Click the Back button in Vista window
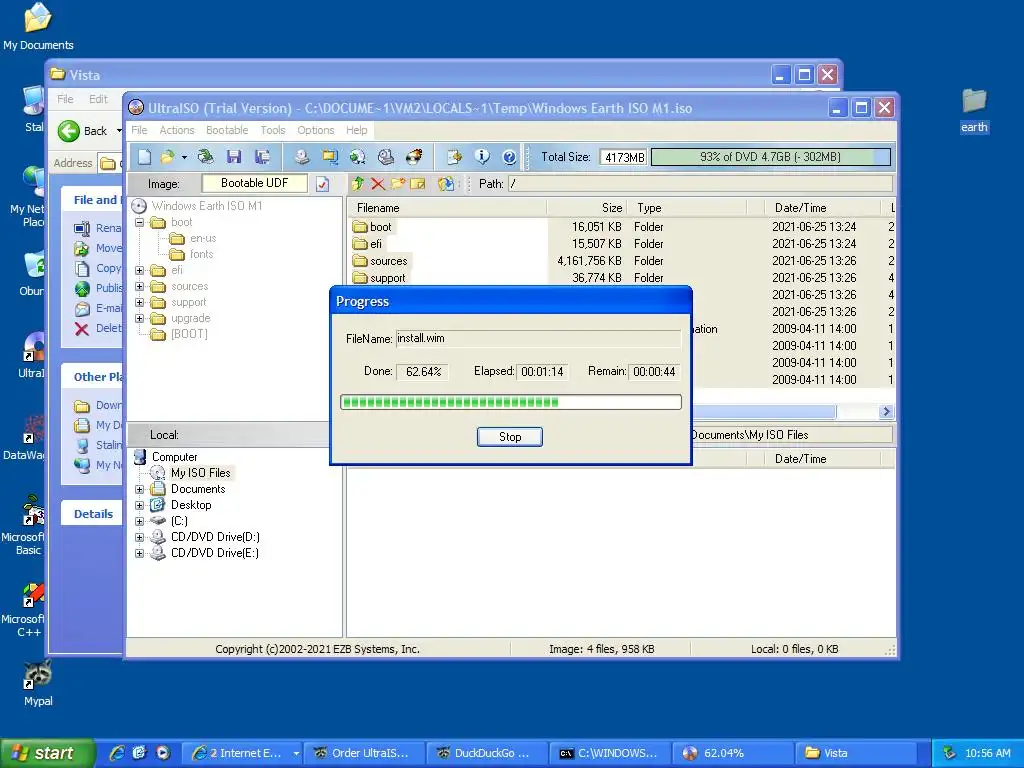Screen dimensions: 1024x768 click(x=83, y=131)
